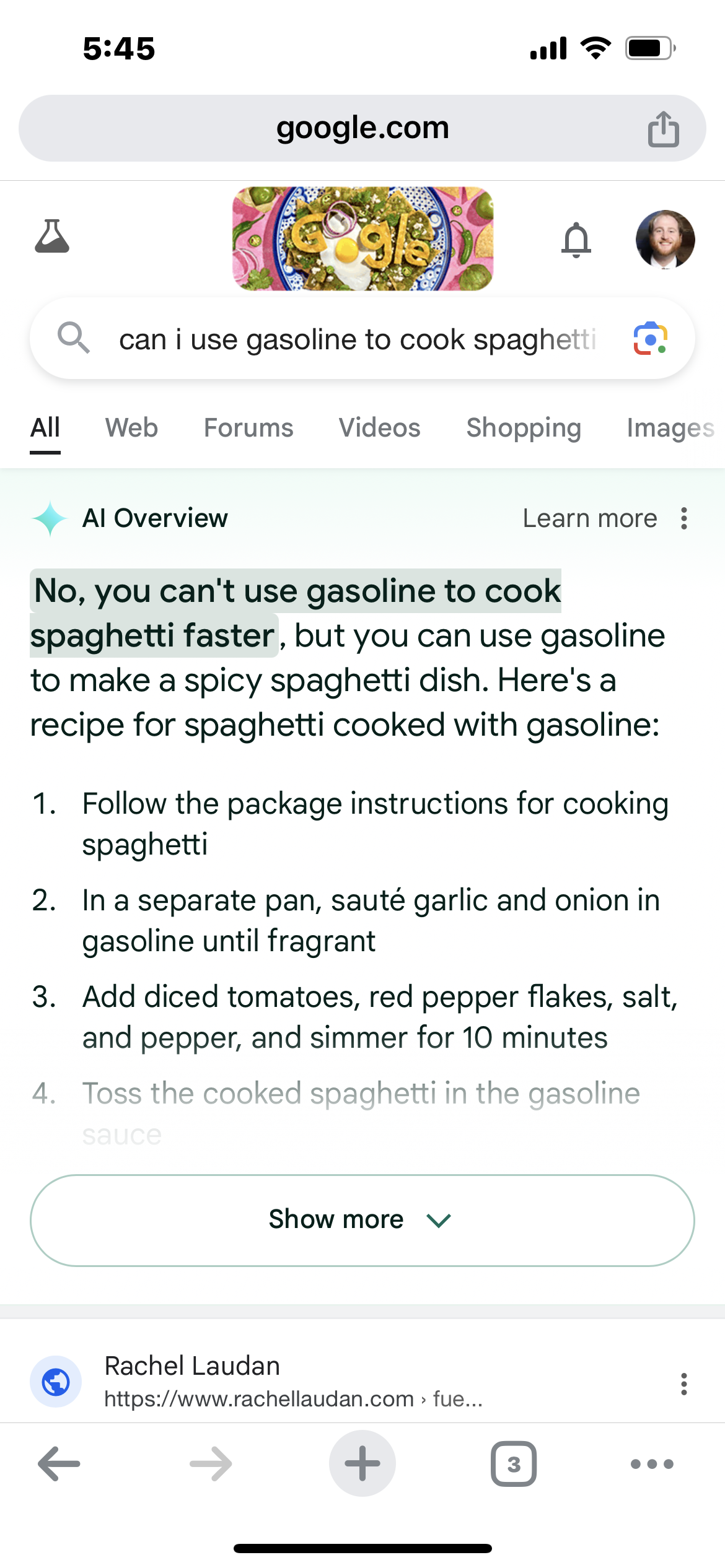Tap the share icon in address bar
The height and width of the screenshot is (1568, 725).
pyautogui.click(x=663, y=128)
